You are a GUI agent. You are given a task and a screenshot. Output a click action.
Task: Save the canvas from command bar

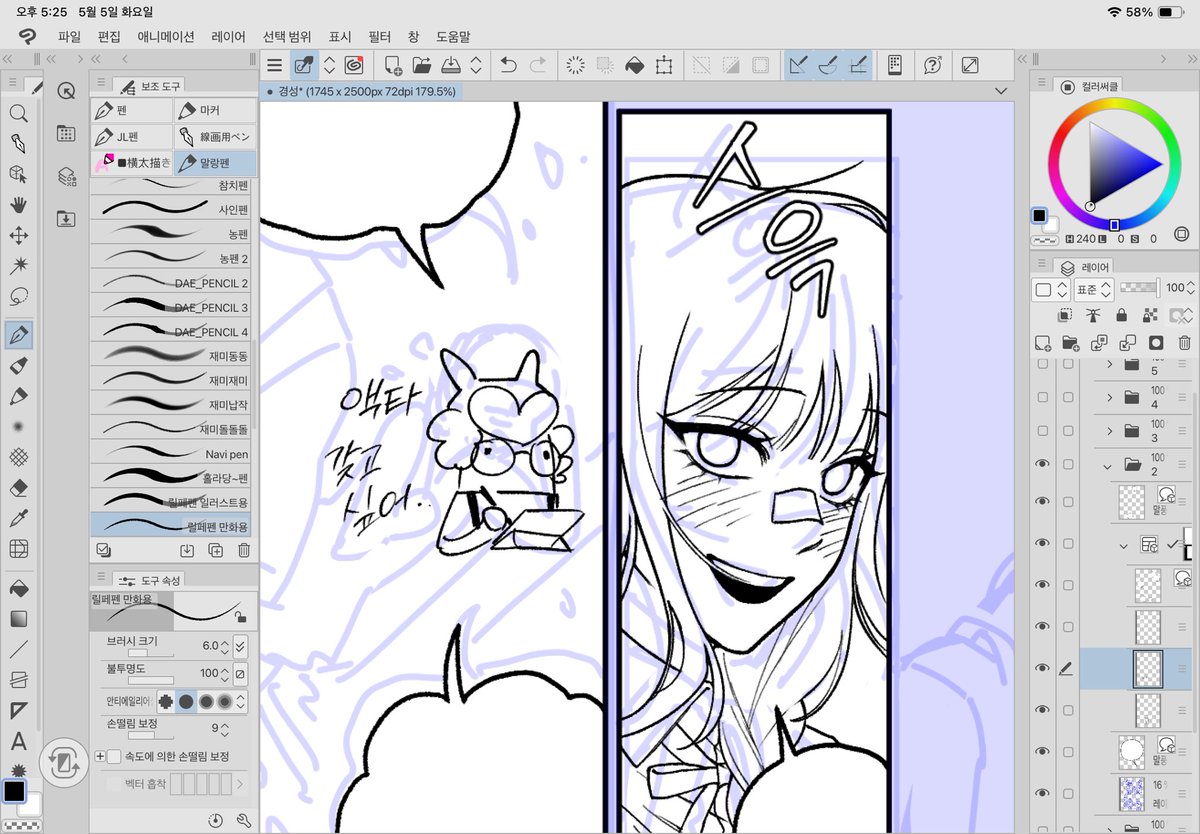tap(450, 65)
